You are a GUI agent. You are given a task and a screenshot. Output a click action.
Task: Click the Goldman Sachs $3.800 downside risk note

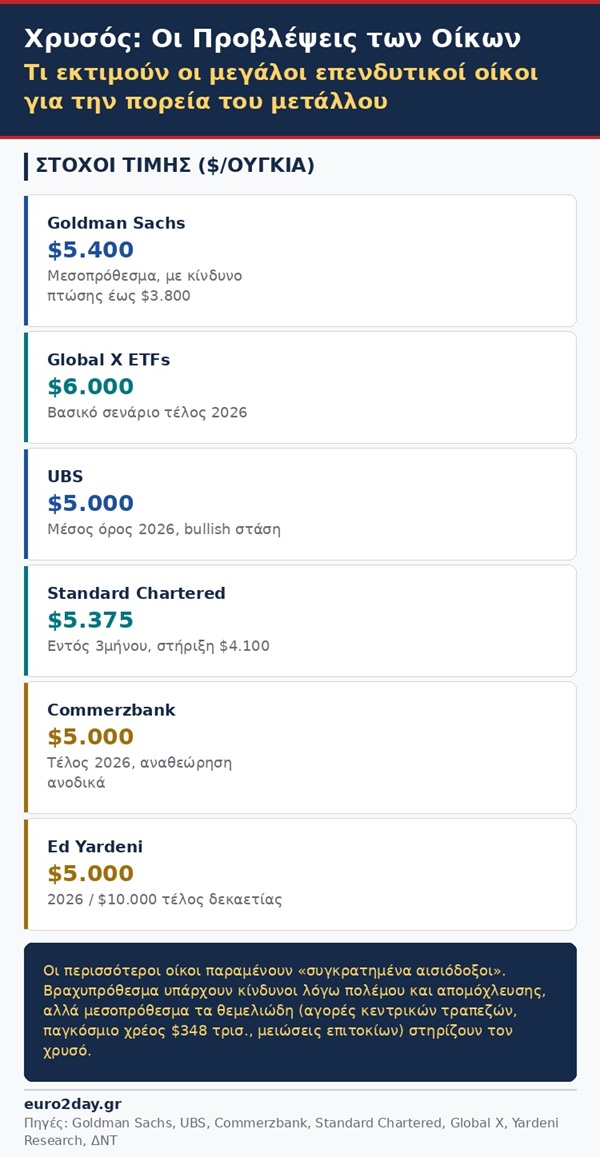(x=144, y=286)
